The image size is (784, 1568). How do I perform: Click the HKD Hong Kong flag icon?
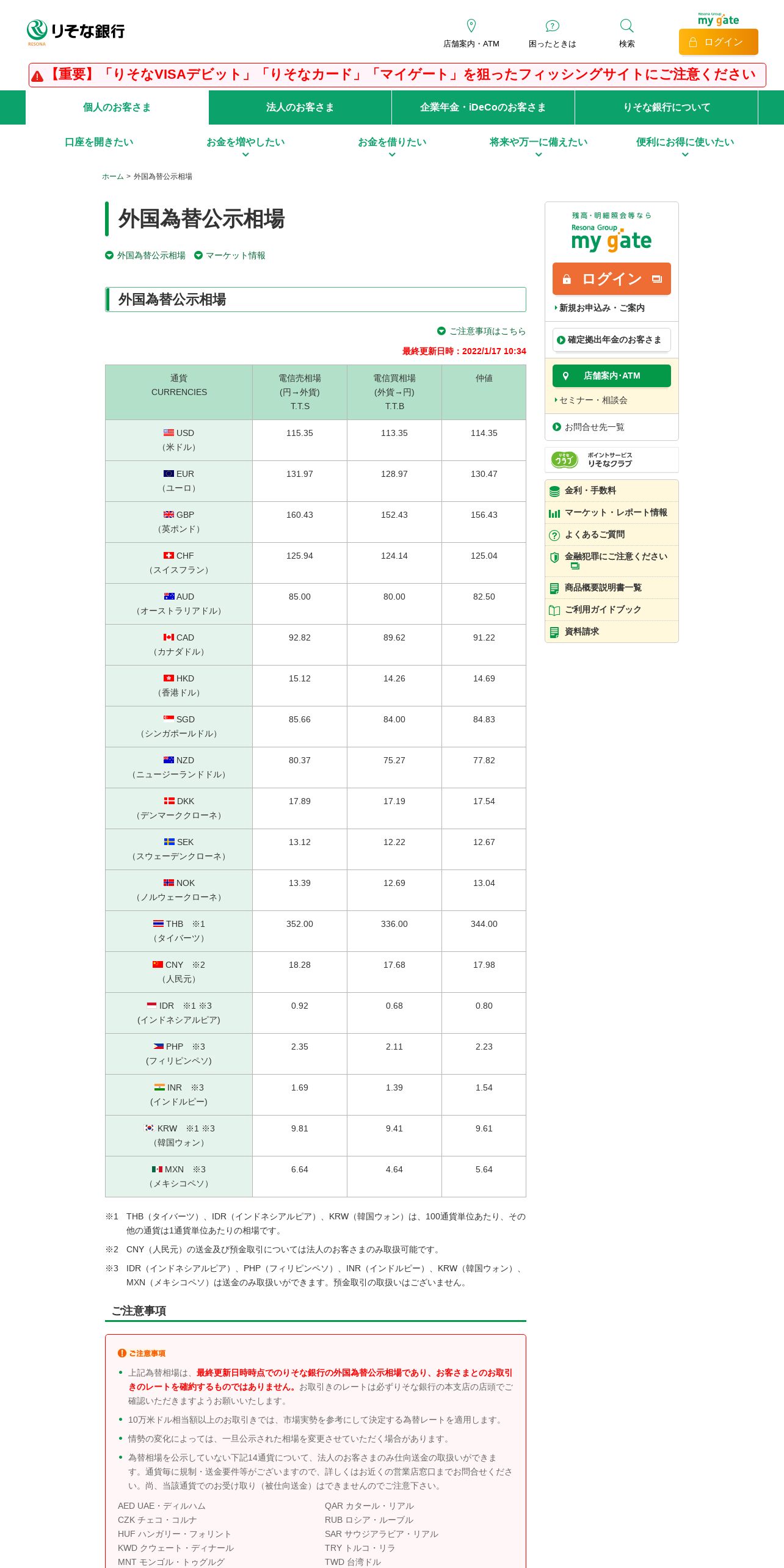click(169, 678)
